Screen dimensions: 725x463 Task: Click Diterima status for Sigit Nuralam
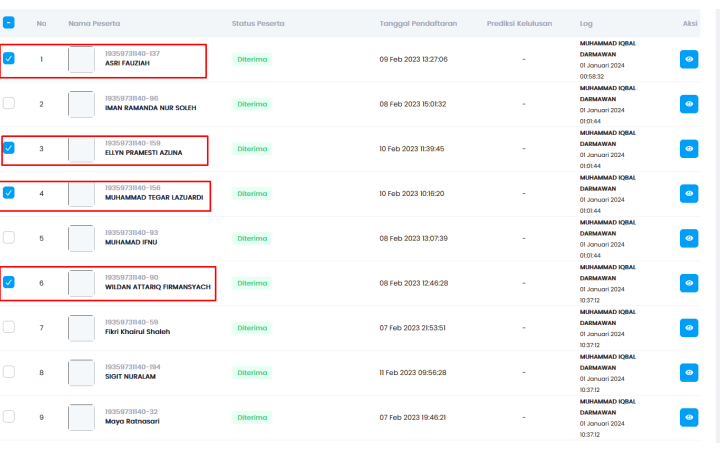(x=252, y=372)
